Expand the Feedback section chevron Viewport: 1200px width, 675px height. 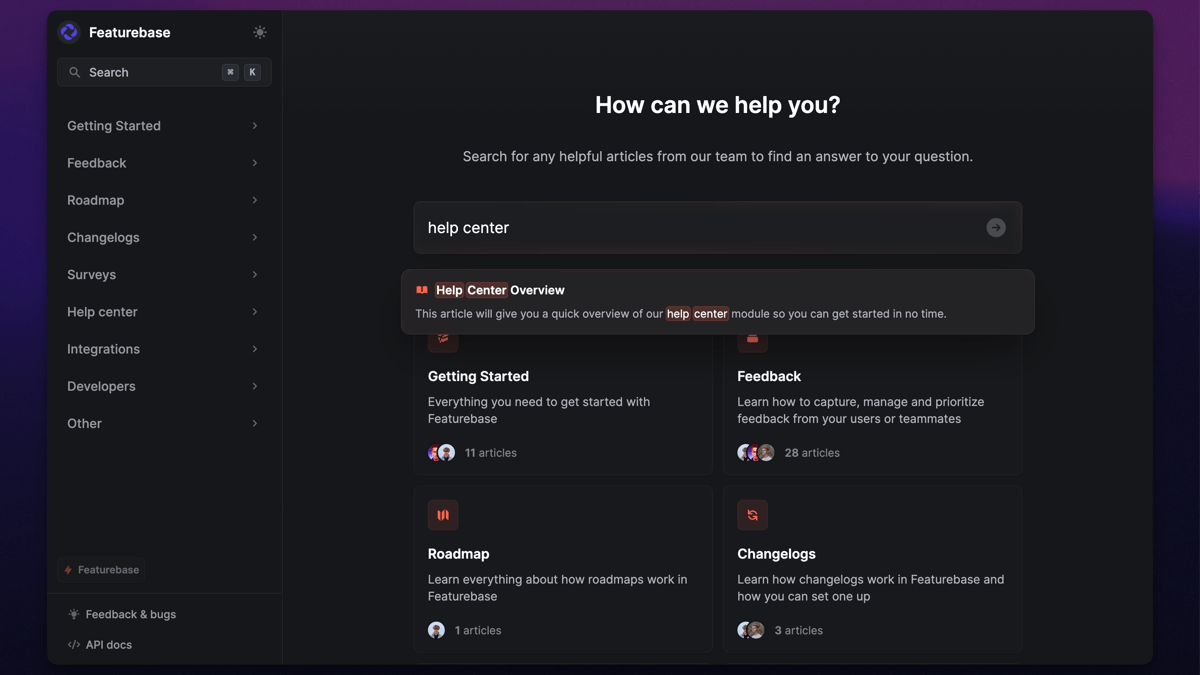point(255,163)
